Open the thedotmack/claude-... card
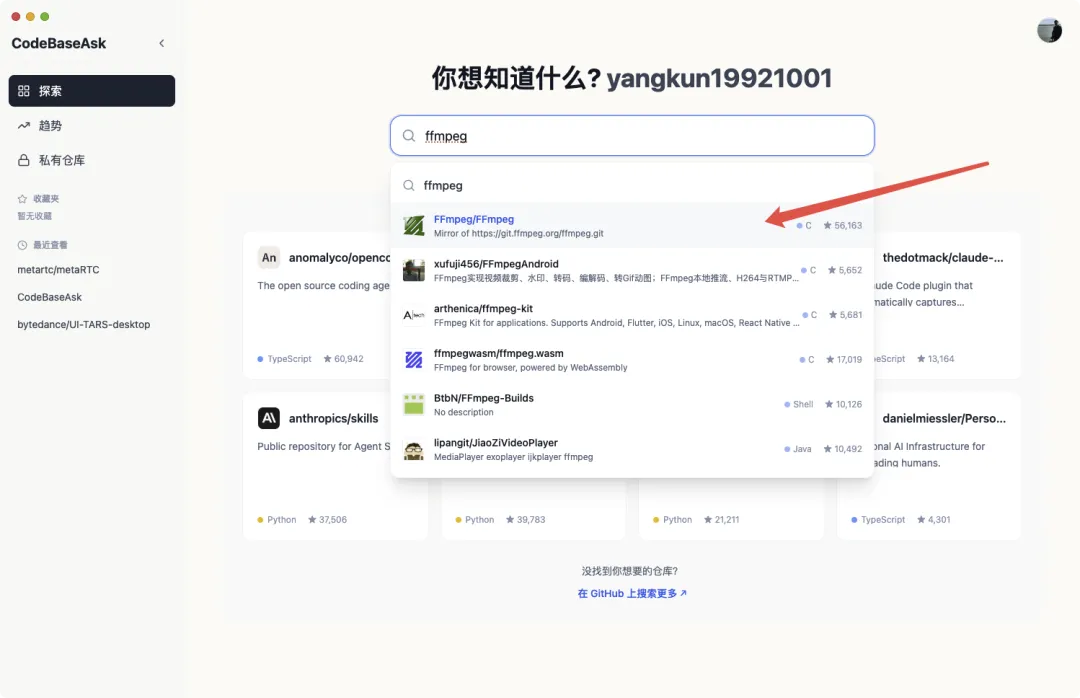 coord(948,305)
